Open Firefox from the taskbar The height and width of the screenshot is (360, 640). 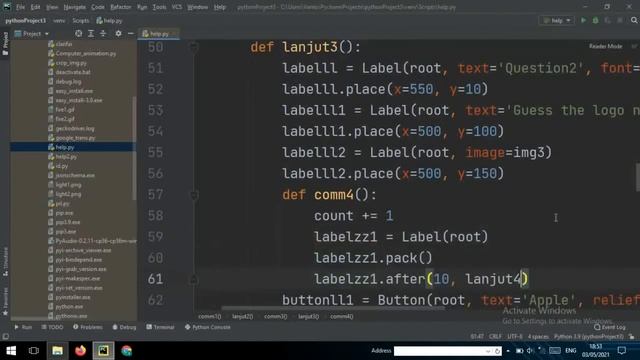point(80,351)
